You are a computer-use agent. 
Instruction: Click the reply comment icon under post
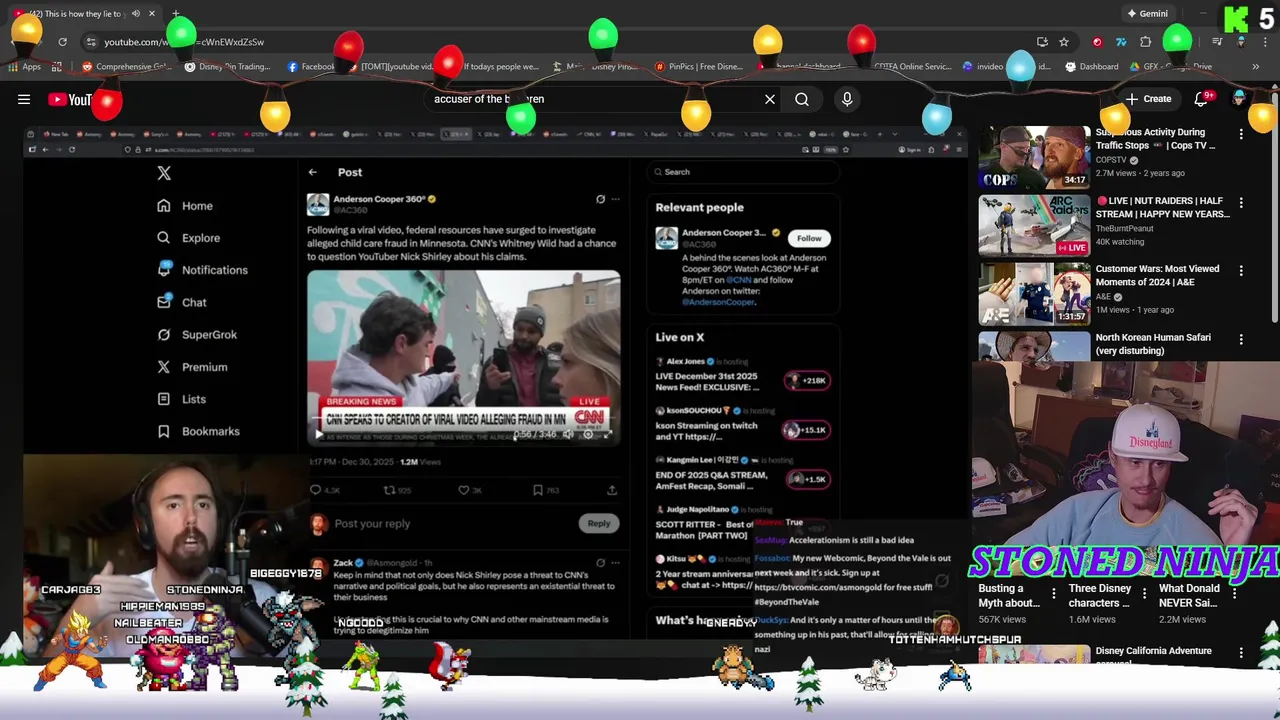[x=316, y=490]
